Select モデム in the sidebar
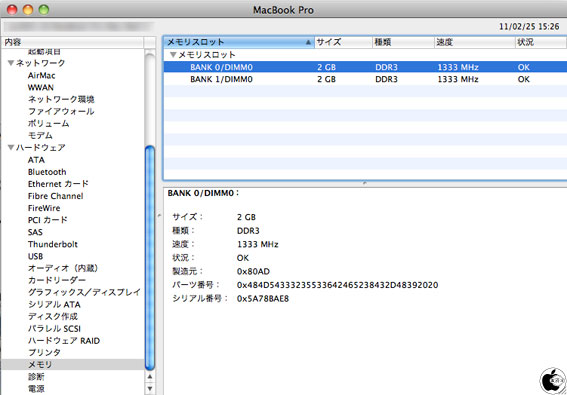The width and height of the screenshot is (567, 395). (x=40, y=136)
